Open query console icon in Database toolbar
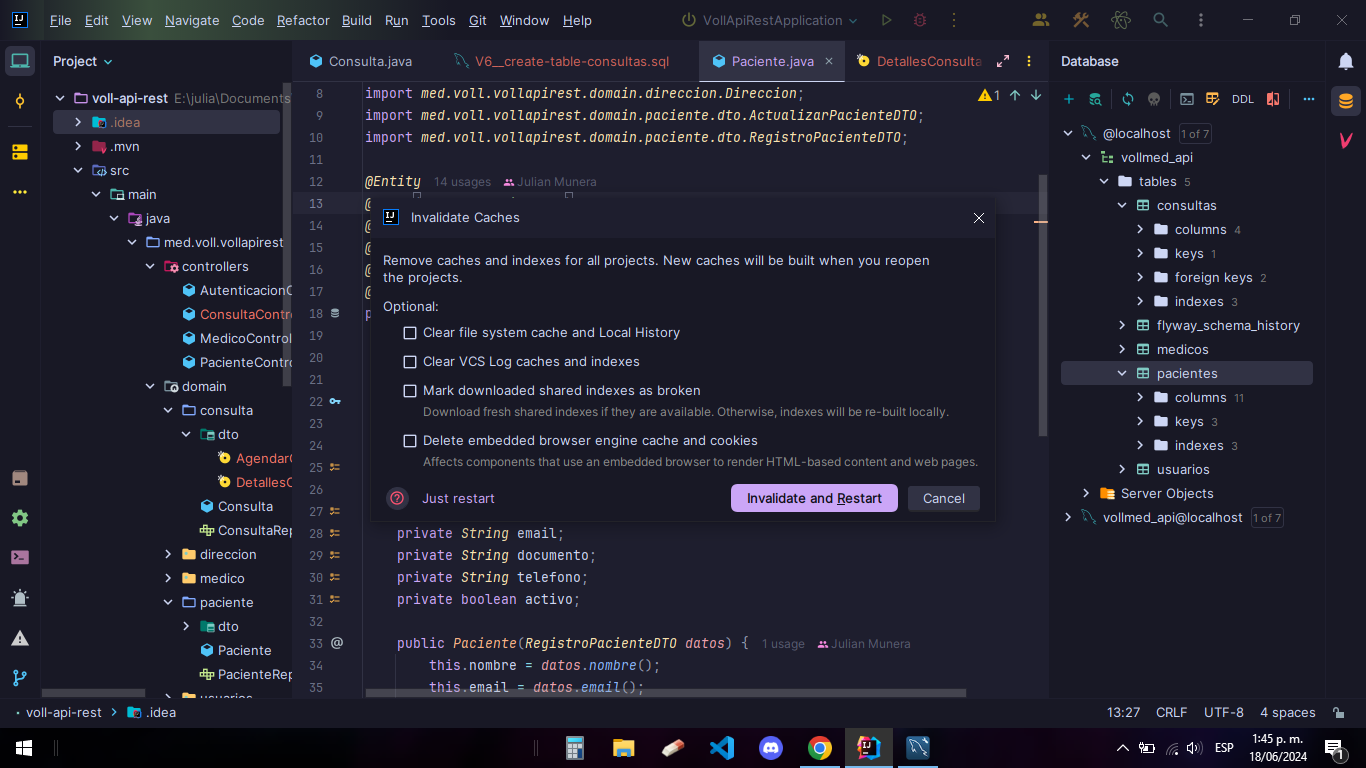The height and width of the screenshot is (768, 1366). [1187, 99]
